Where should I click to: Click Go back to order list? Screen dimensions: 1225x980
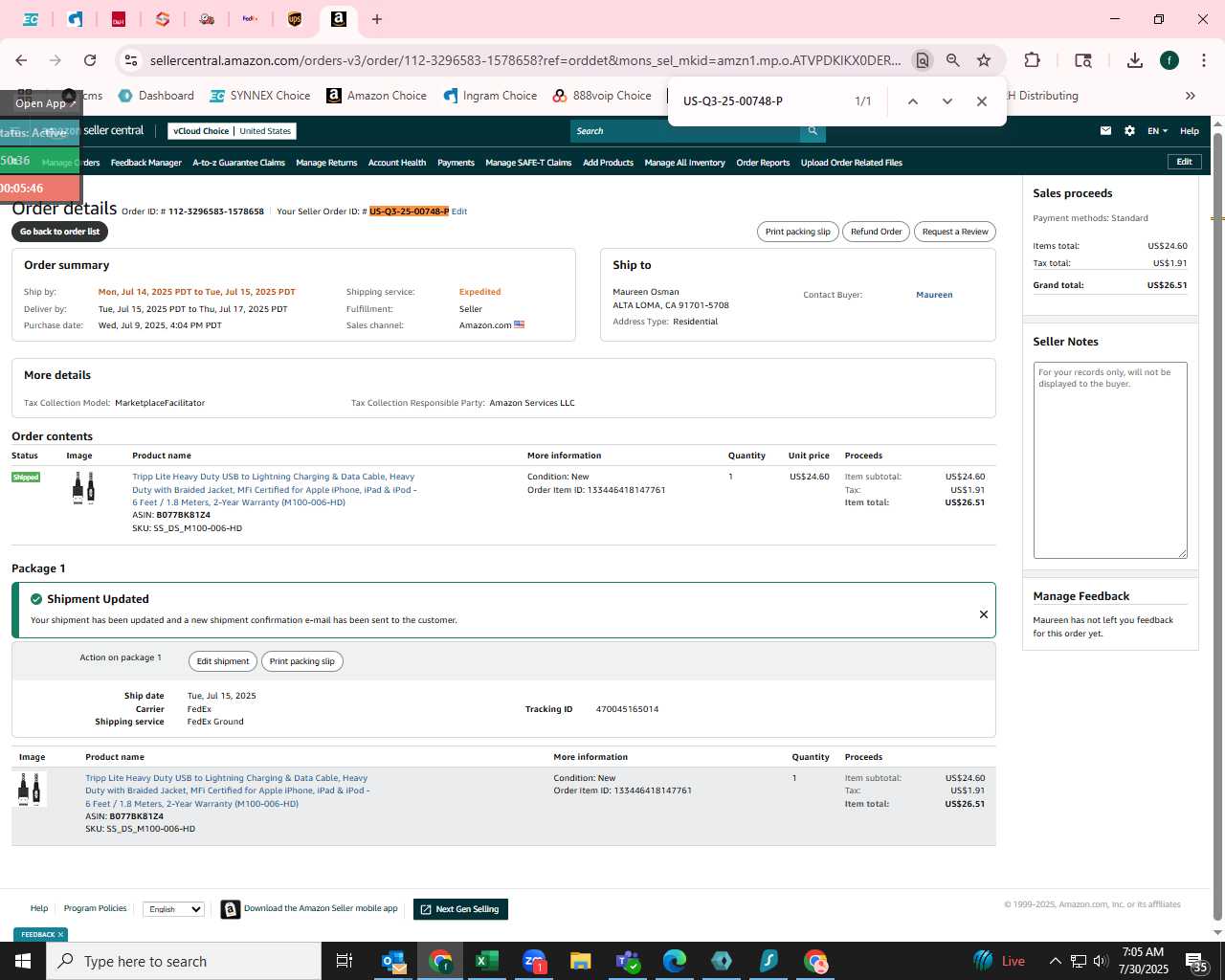click(60, 232)
